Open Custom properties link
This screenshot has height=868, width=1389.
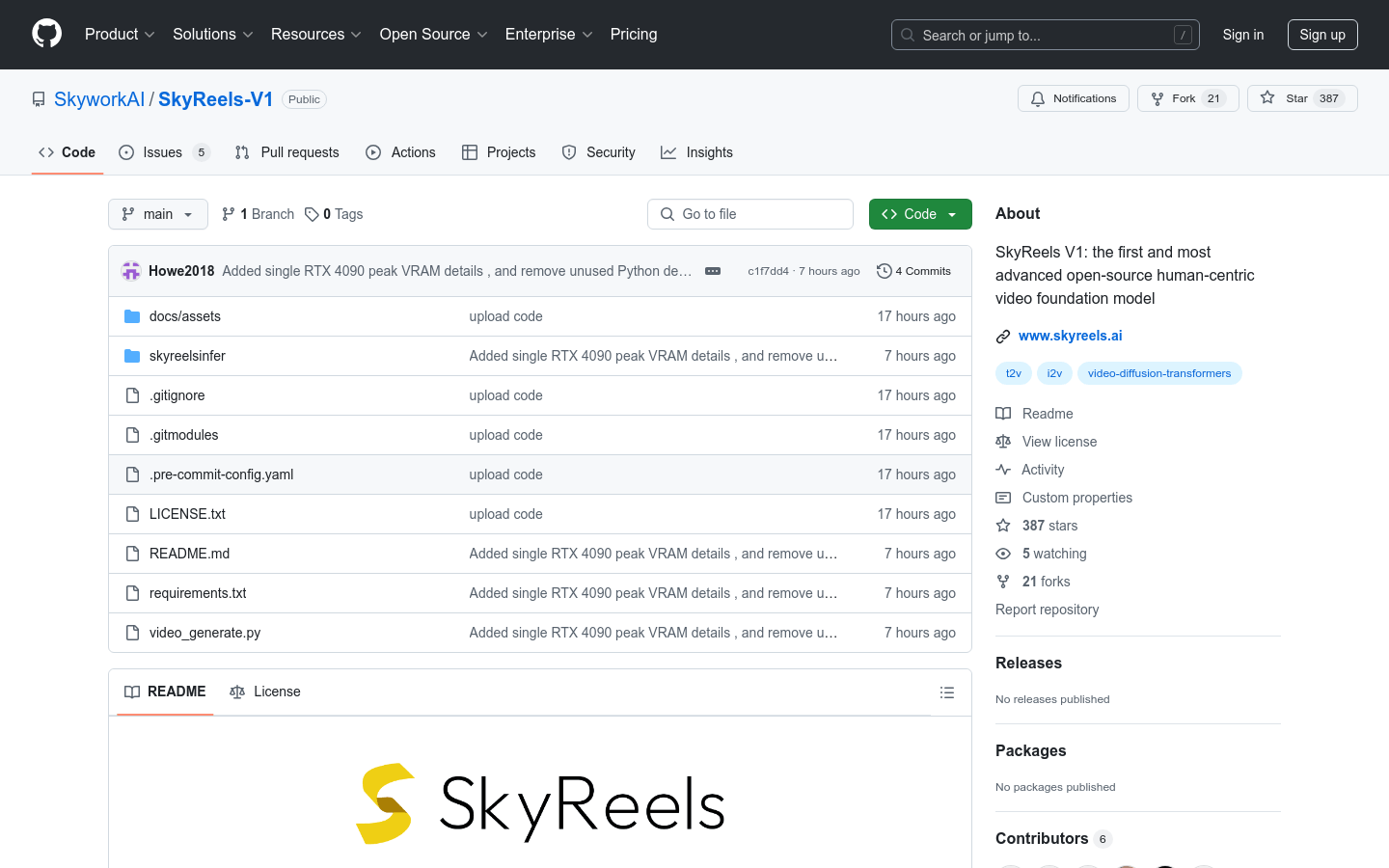pos(1064,498)
